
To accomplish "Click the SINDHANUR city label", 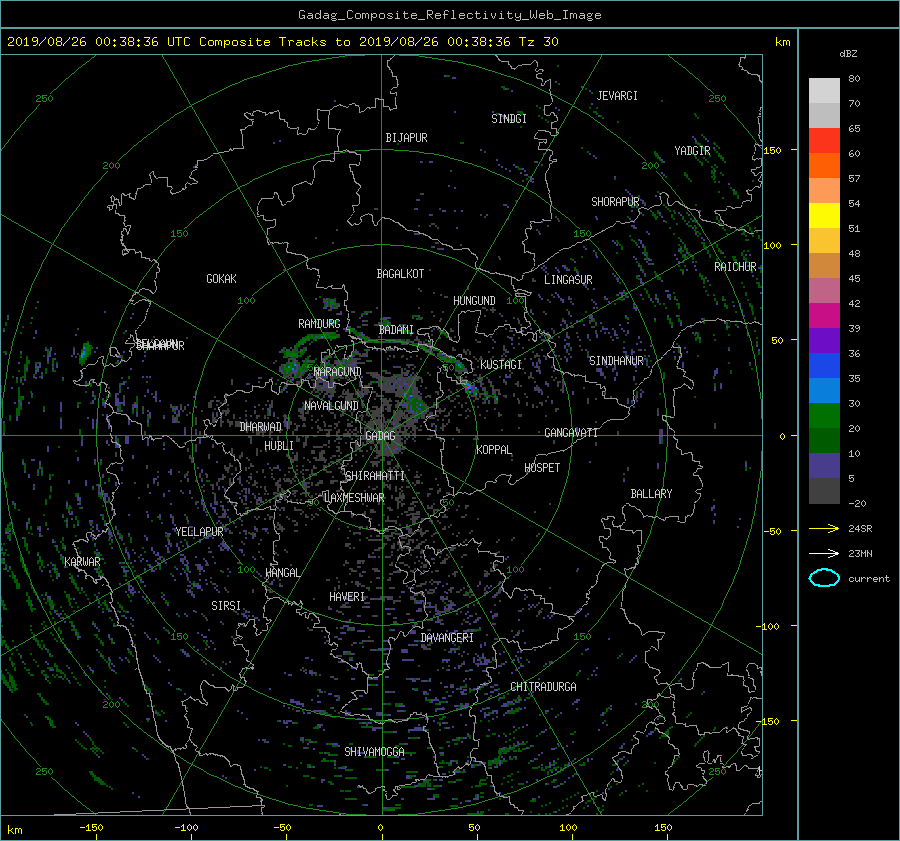I will click(x=616, y=361).
